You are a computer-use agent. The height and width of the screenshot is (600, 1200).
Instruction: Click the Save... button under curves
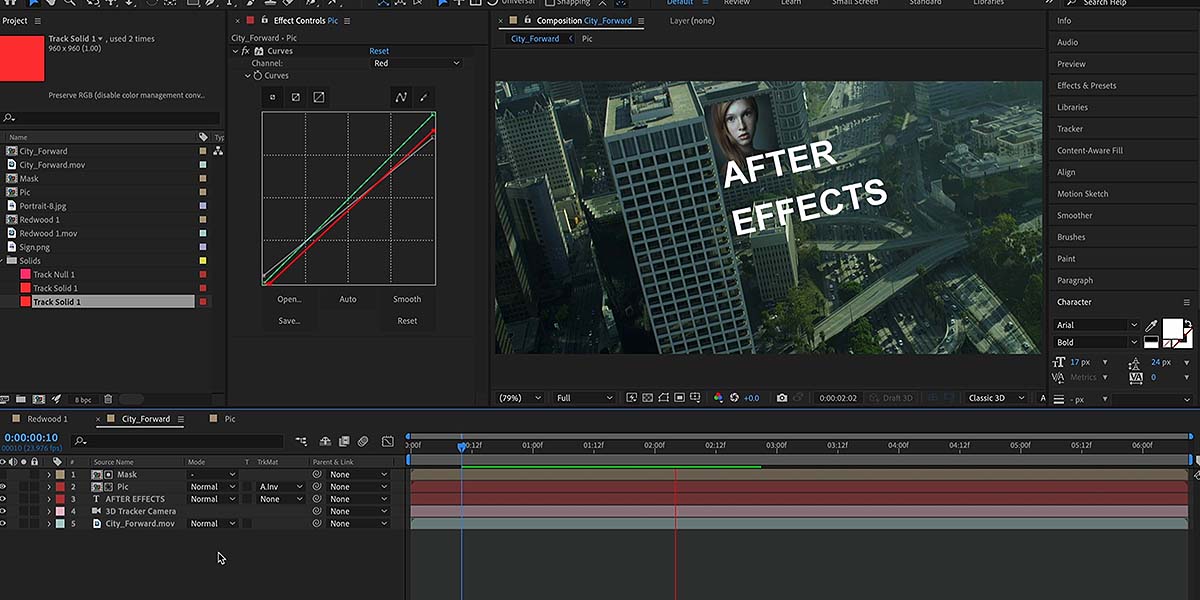click(x=289, y=321)
